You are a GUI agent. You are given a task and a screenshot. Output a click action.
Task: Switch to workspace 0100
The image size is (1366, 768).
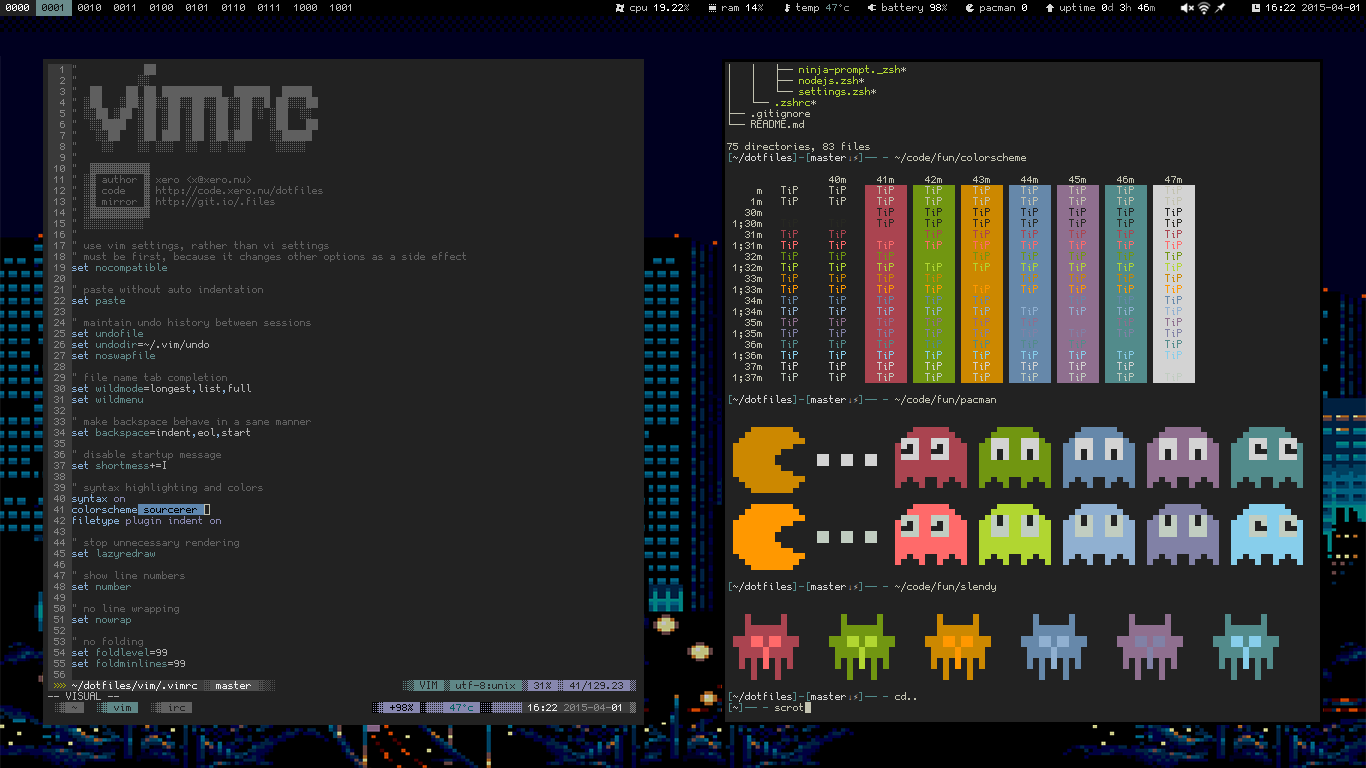162,8
